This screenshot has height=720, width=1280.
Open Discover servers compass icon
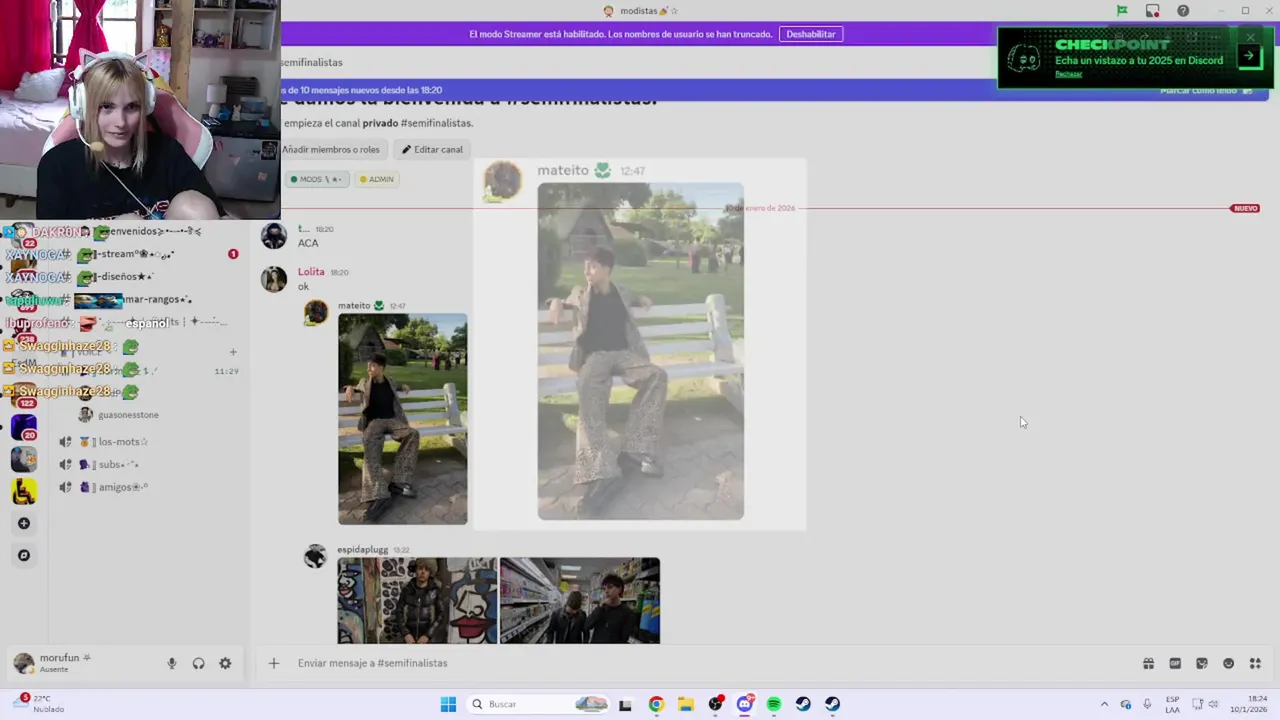(24, 555)
